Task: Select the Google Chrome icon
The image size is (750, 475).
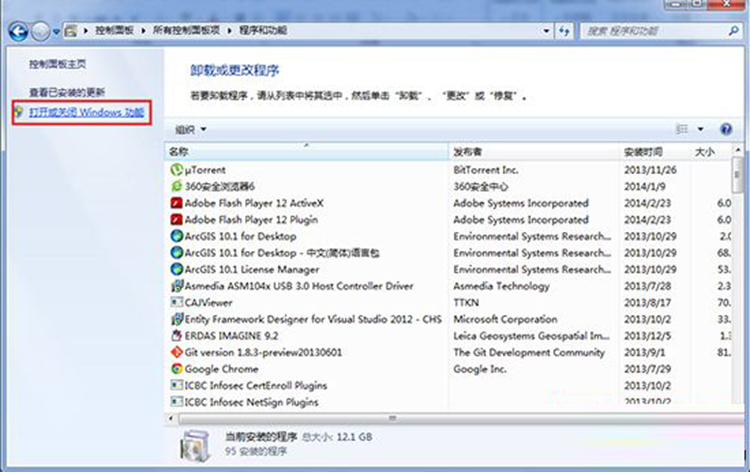Action: tap(176, 369)
